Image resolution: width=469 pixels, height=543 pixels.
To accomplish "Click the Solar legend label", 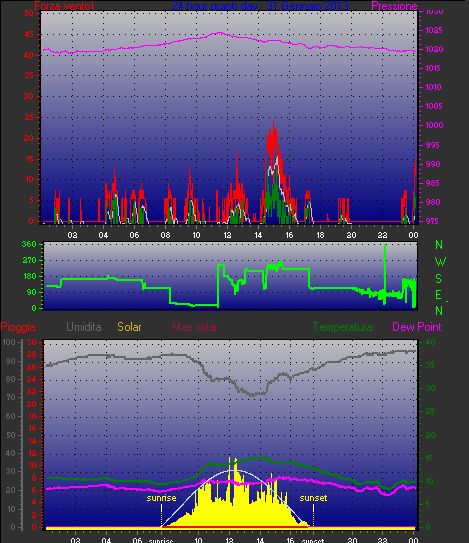I will click(129, 327).
